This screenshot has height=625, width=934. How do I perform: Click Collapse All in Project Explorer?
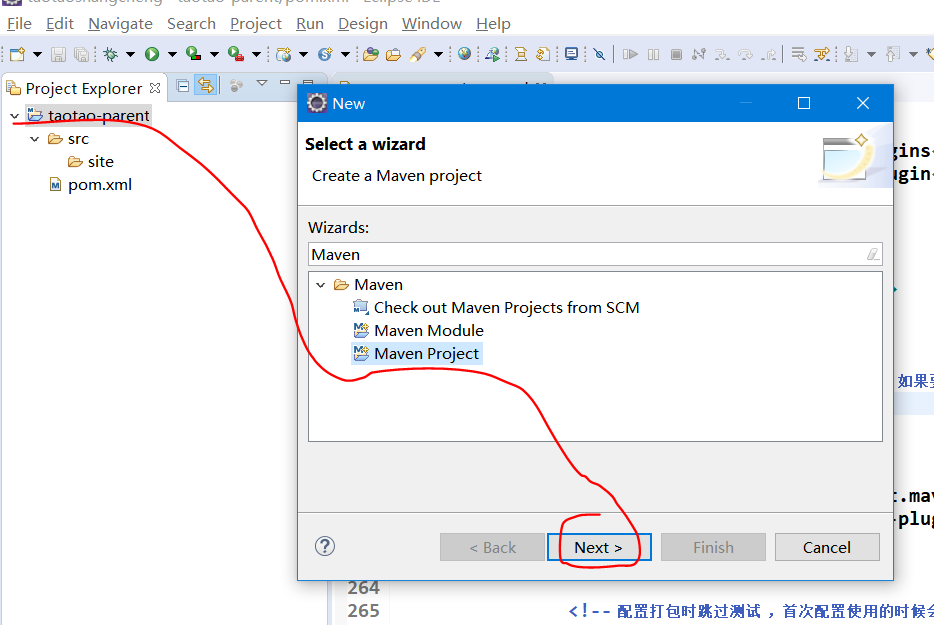tap(183, 86)
